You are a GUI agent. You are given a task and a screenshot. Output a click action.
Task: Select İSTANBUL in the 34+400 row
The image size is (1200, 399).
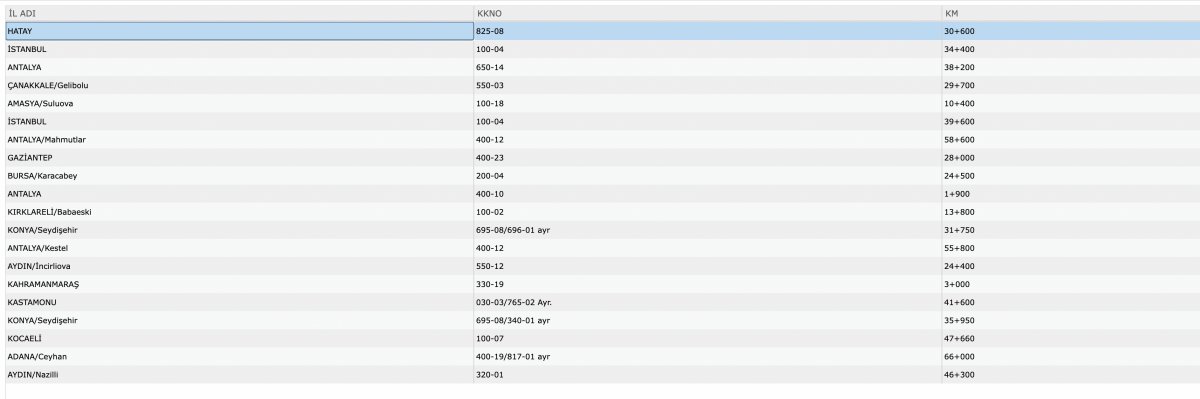[238, 49]
